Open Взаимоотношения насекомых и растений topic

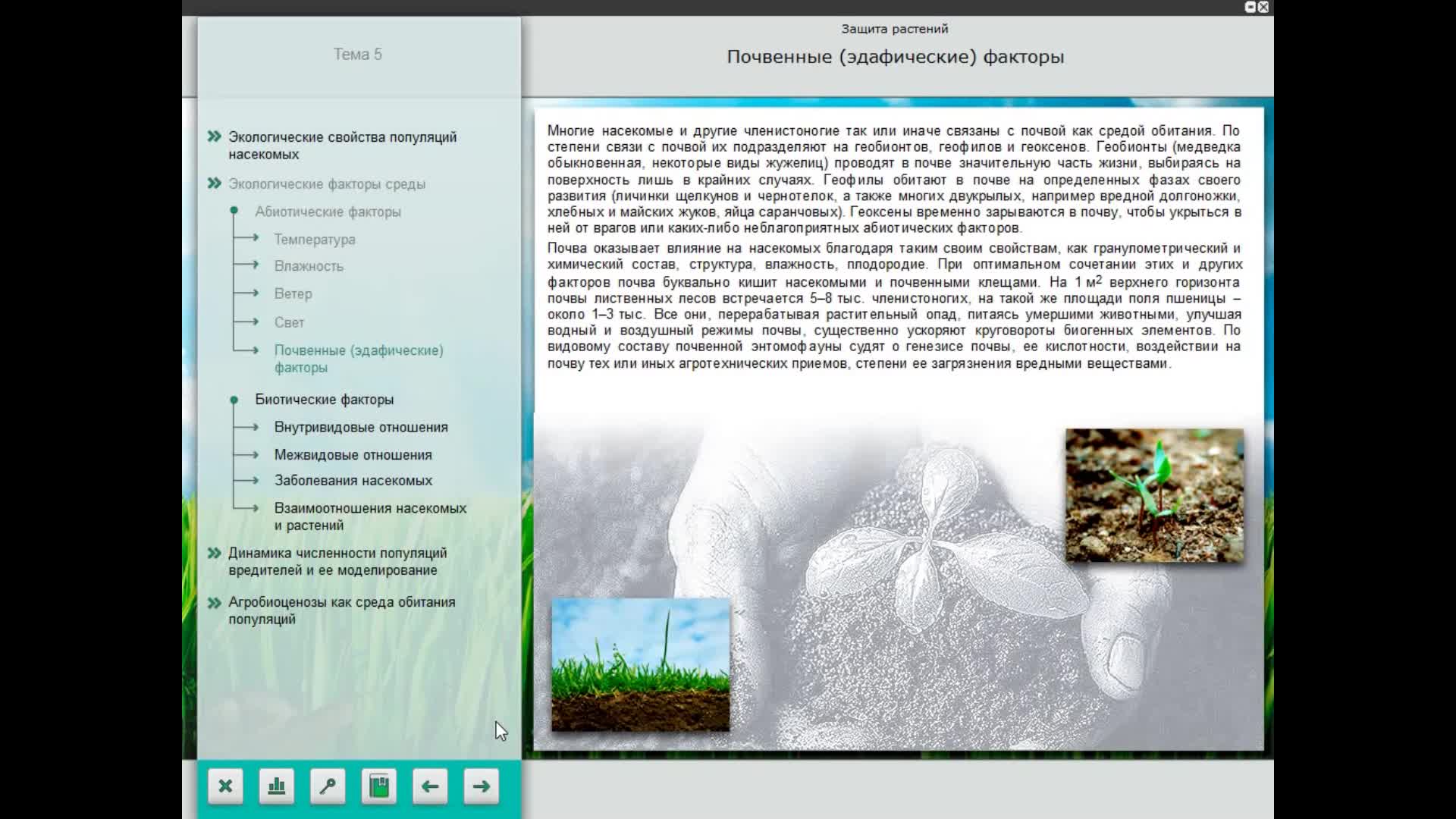click(369, 516)
